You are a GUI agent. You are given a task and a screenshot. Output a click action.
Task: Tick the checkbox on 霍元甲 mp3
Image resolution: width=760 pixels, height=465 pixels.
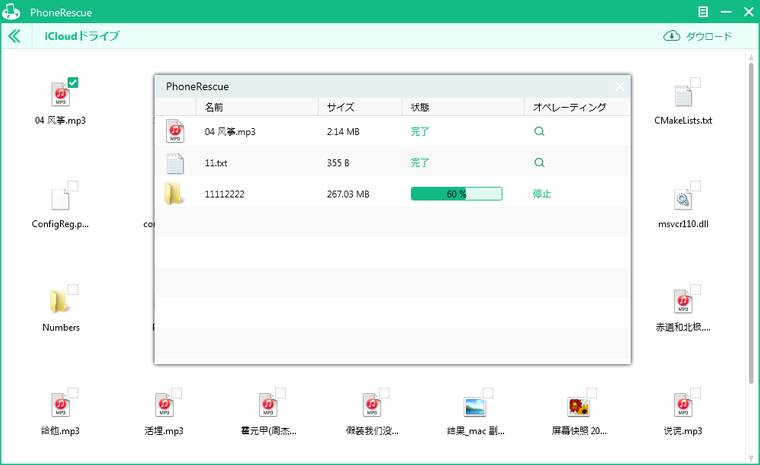(280, 393)
